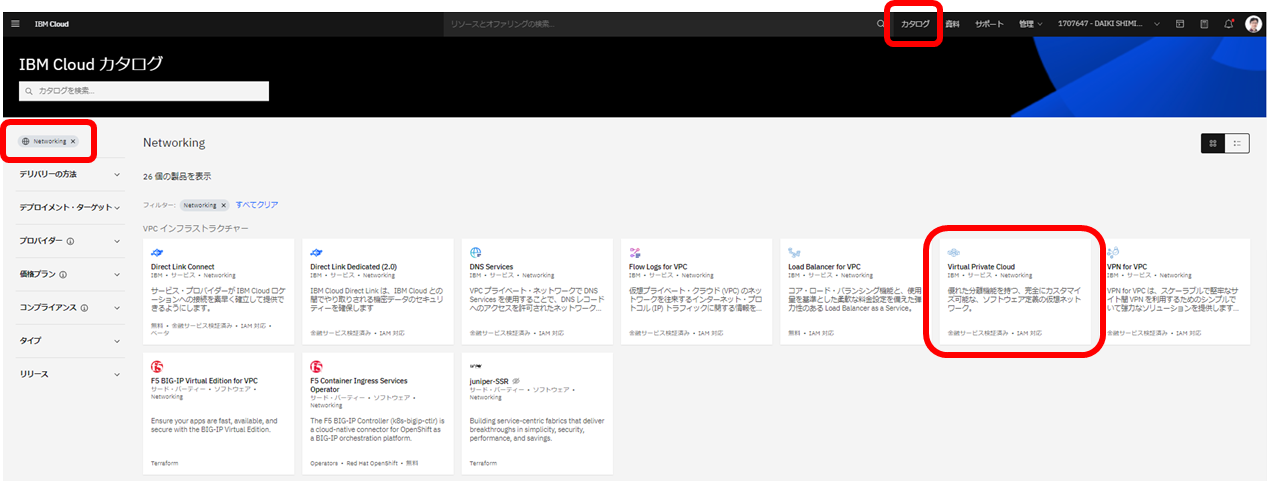
Task: Open the Load Balancer for VPC tile title
Action: tap(824, 267)
